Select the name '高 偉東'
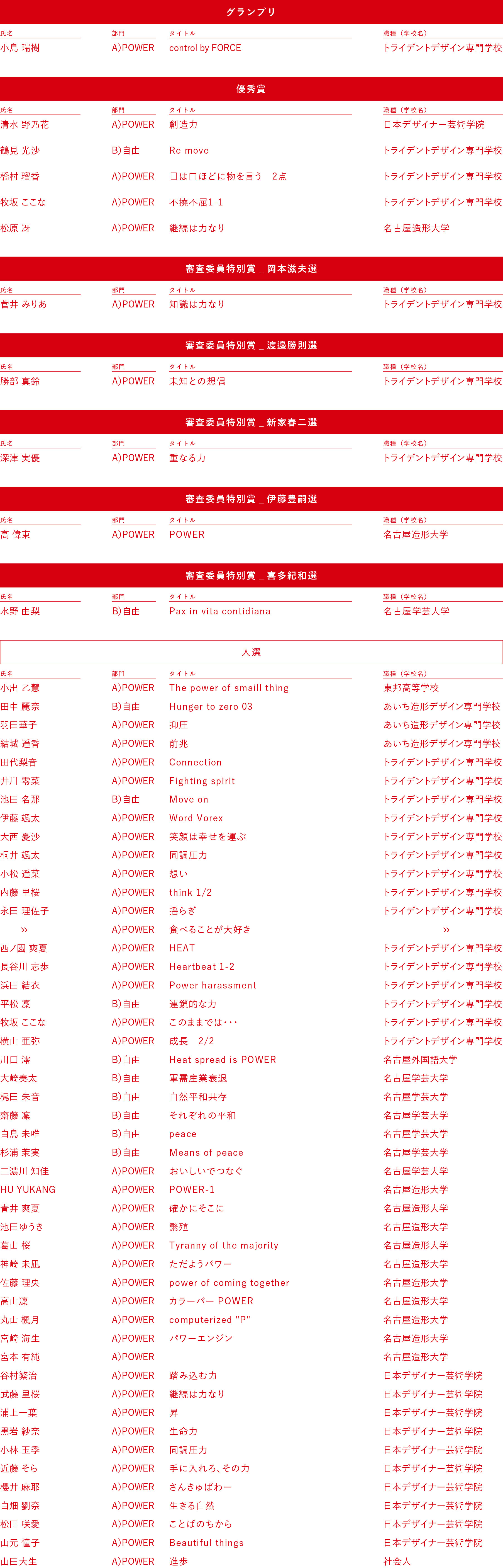This screenshot has height=1568, width=503. pos(15,534)
